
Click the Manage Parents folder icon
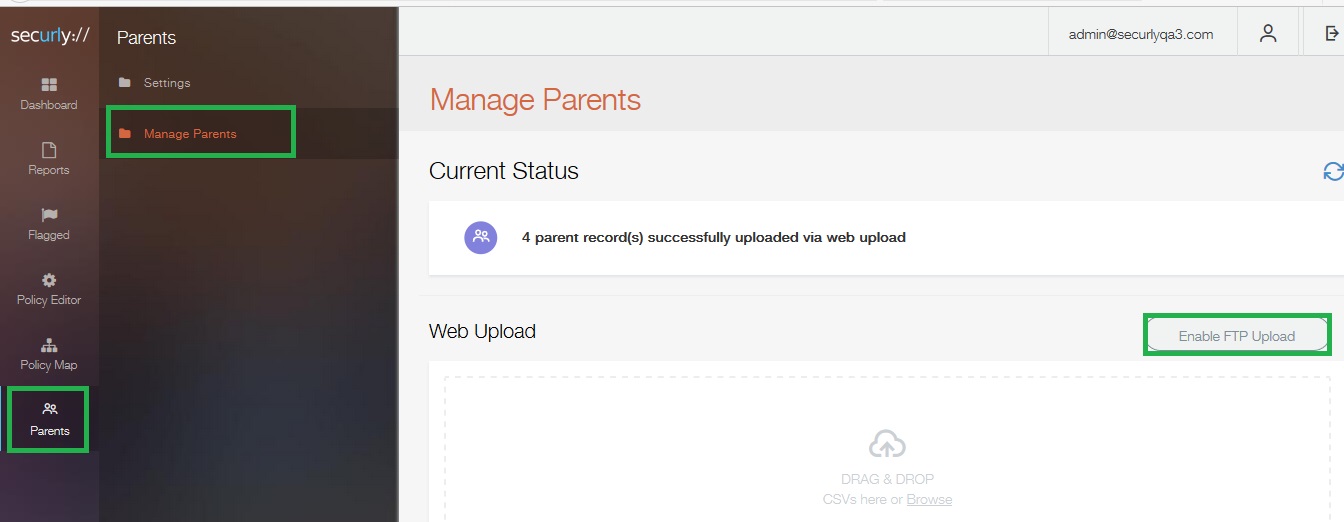pos(125,133)
